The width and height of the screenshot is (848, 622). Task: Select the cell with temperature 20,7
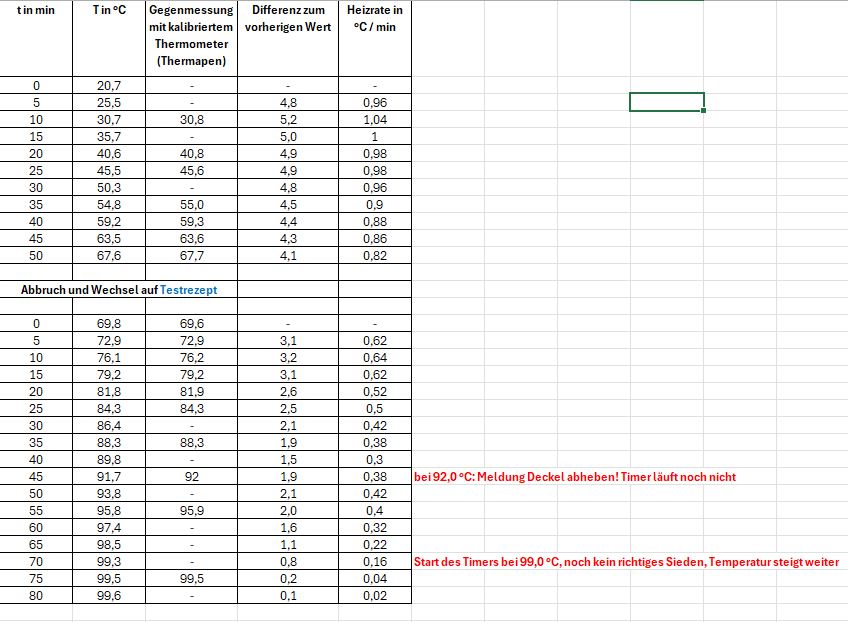point(110,86)
